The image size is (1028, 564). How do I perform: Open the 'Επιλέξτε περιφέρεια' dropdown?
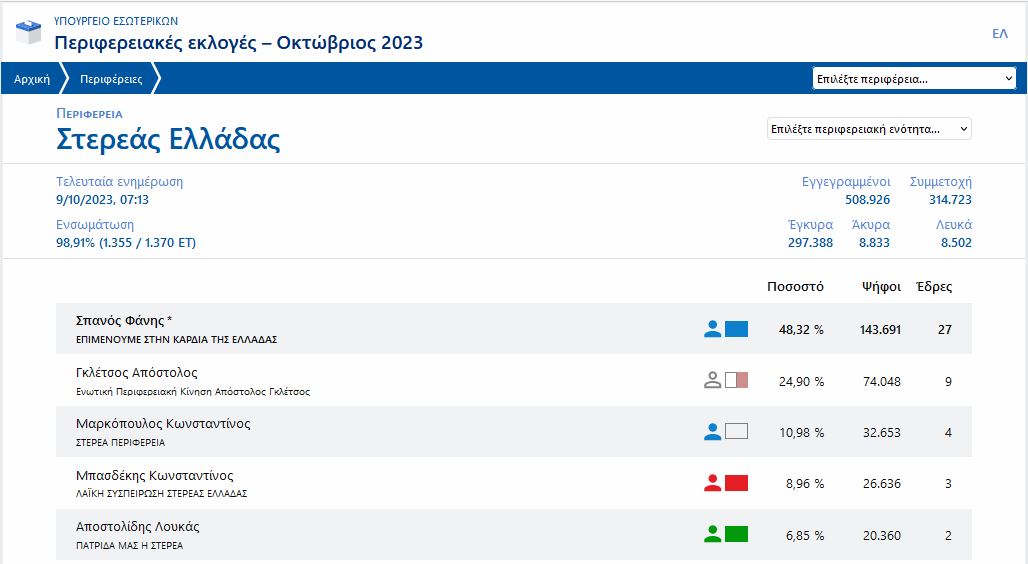pos(914,79)
